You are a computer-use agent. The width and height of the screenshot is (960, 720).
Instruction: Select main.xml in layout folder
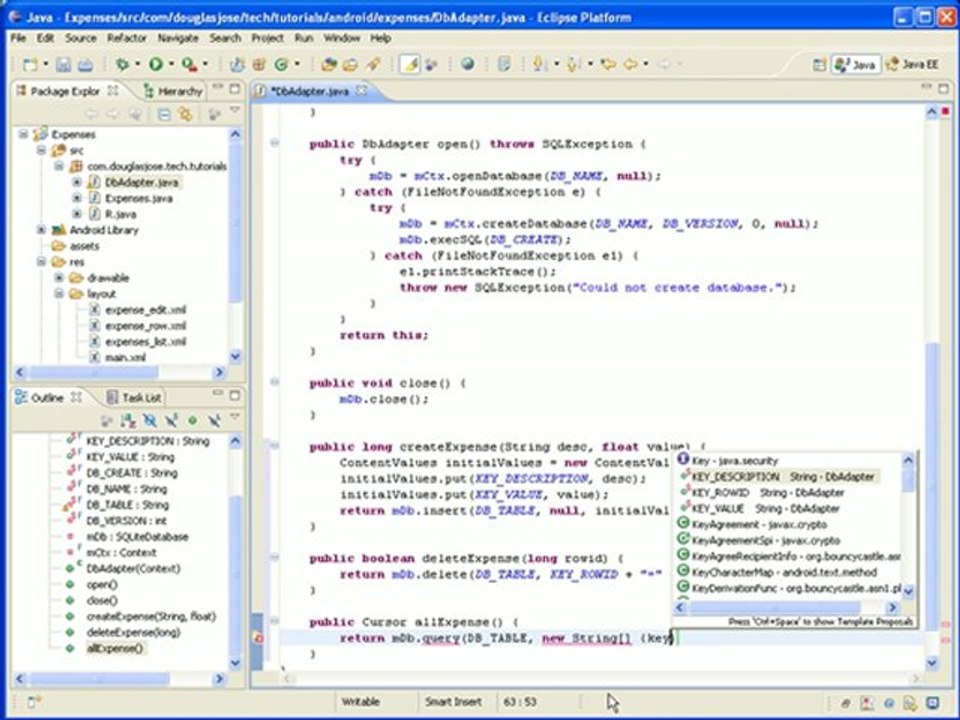click(x=126, y=357)
